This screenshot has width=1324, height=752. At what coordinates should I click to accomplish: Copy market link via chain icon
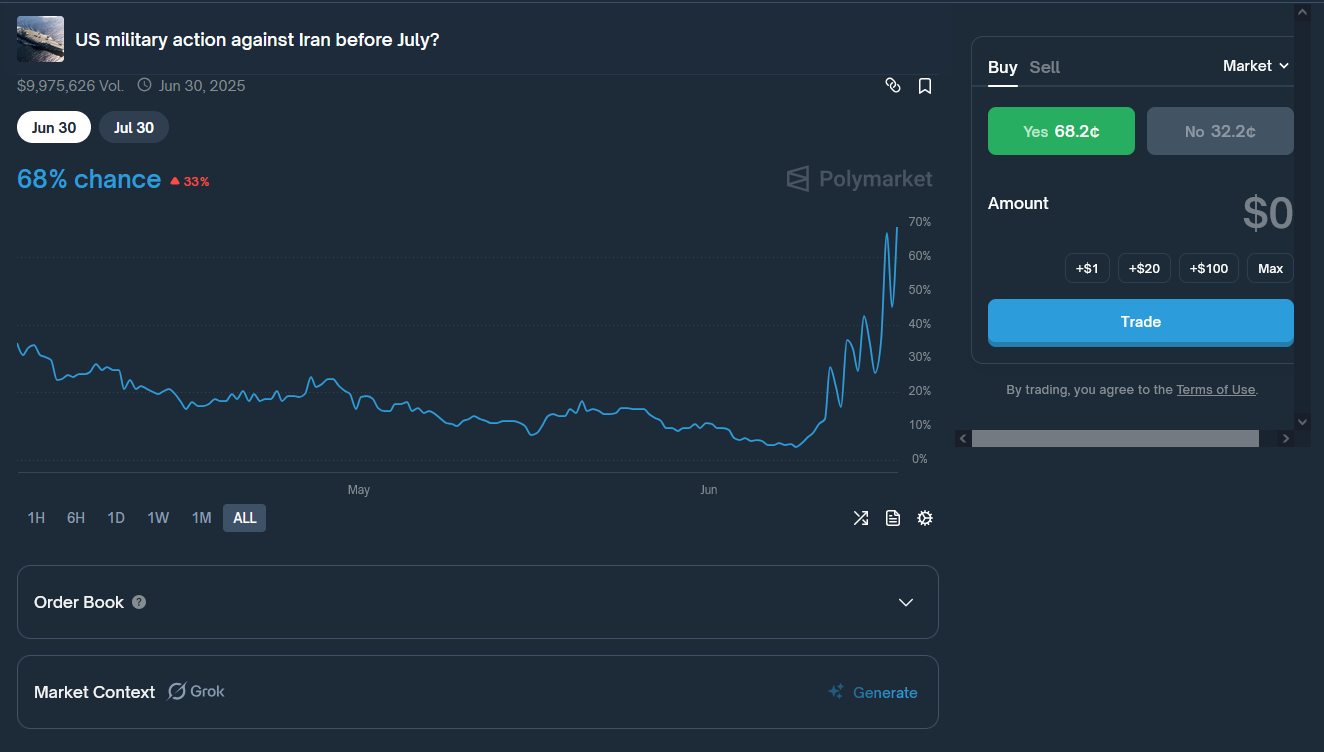click(x=893, y=86)
